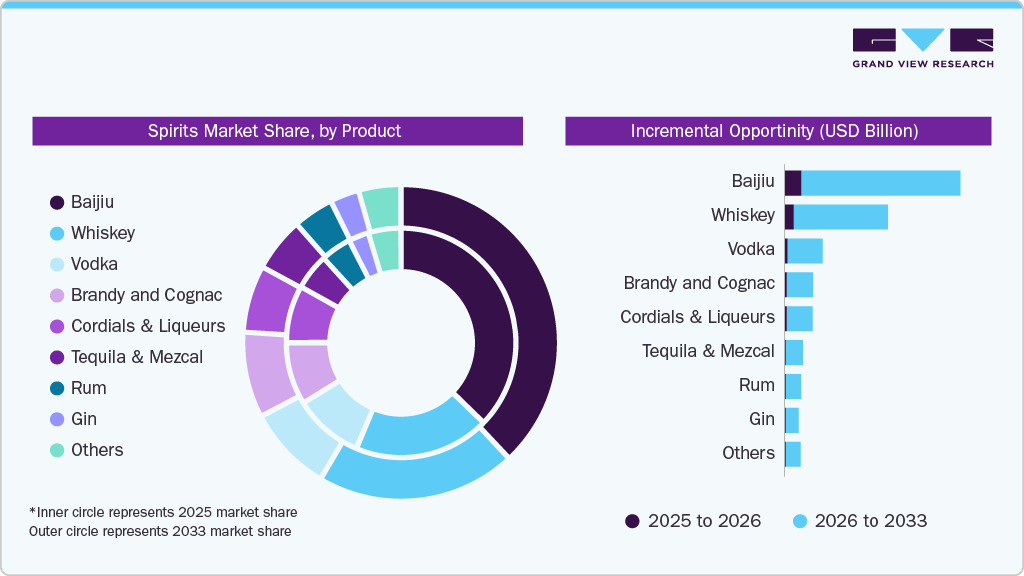This screenshot has width=1024, height=576.
Task: Click the Tequila & Mezcal legend dot
Action: point(57,357)
